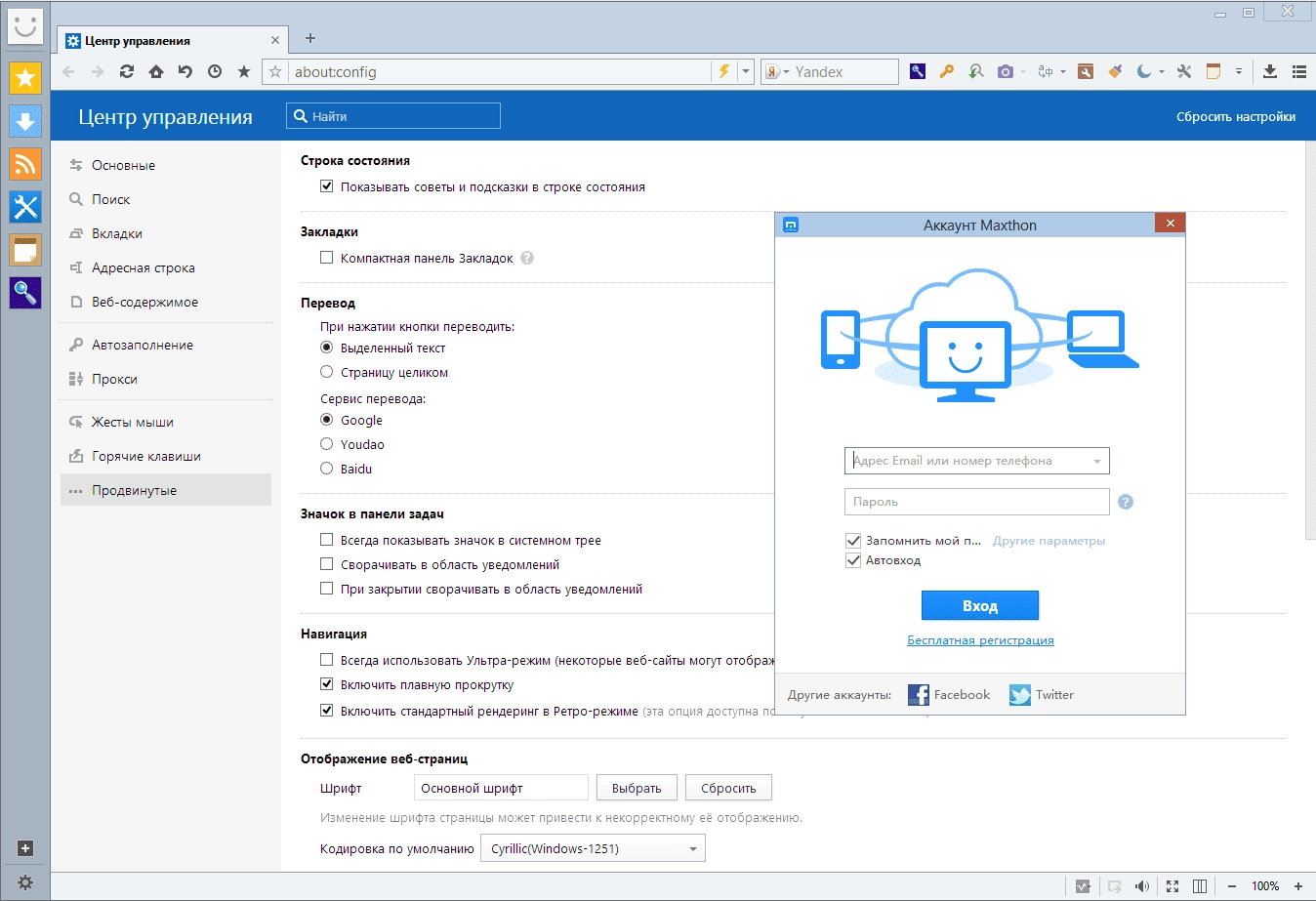Open the 'Жесты мыши' settings section

click(166, 422)
